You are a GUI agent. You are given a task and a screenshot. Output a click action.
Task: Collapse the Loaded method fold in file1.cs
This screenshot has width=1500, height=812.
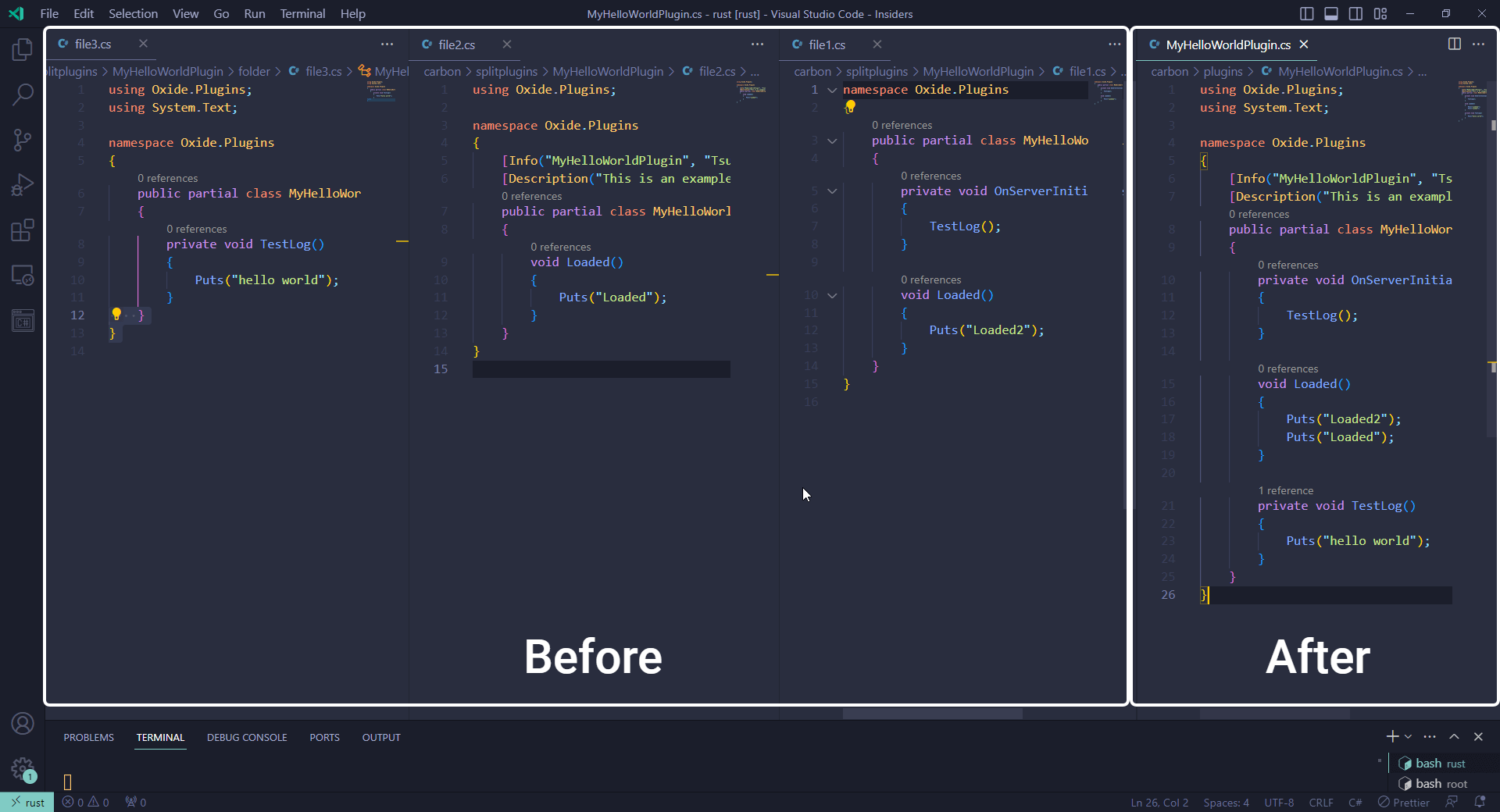[832, 295]
